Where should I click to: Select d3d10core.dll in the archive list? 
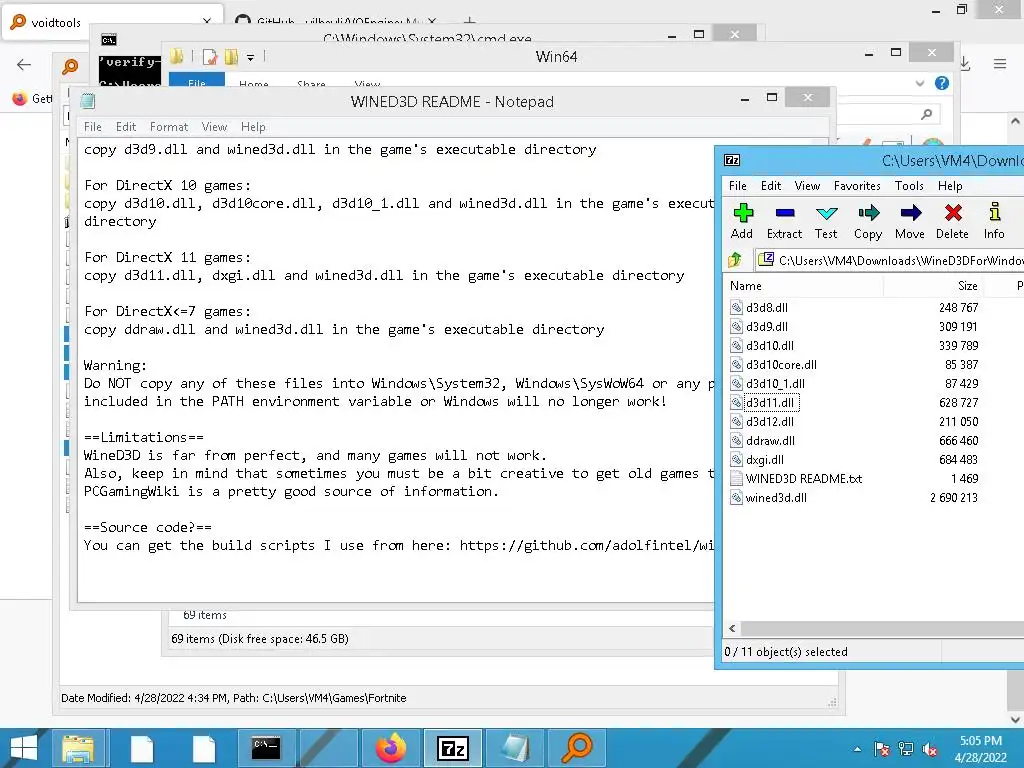pyautogui.click(x=781, y=364)
